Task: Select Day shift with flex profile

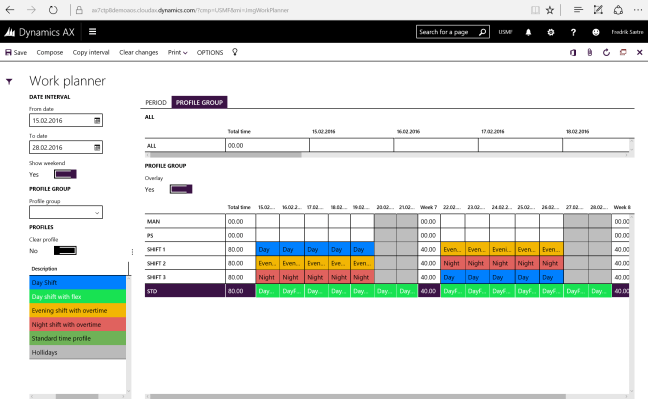Action: click(78, 296)
